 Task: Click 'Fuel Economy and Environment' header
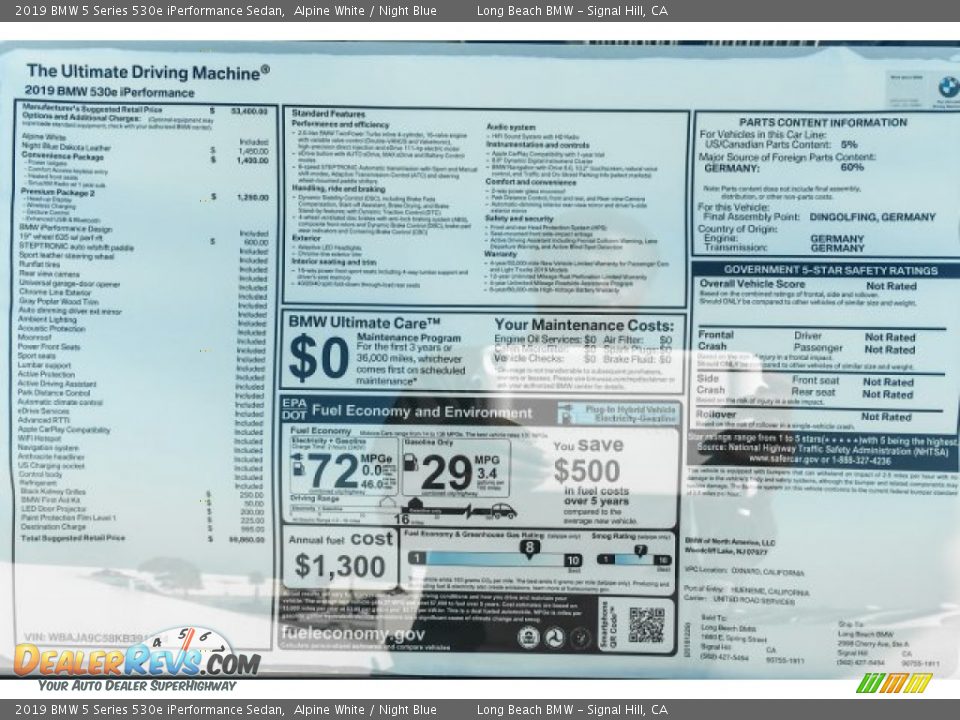coord(422,411)
